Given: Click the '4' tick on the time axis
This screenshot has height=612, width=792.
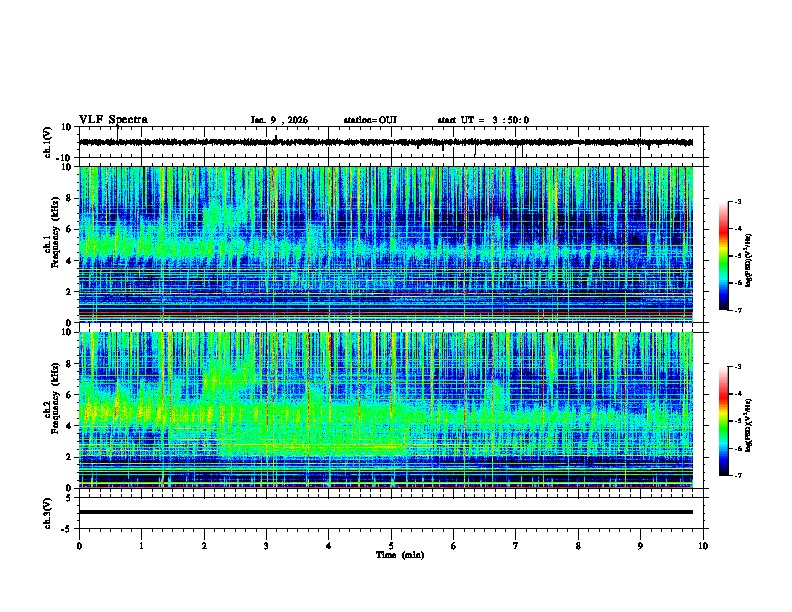Looking at the screenshot, I should [329, 546].
